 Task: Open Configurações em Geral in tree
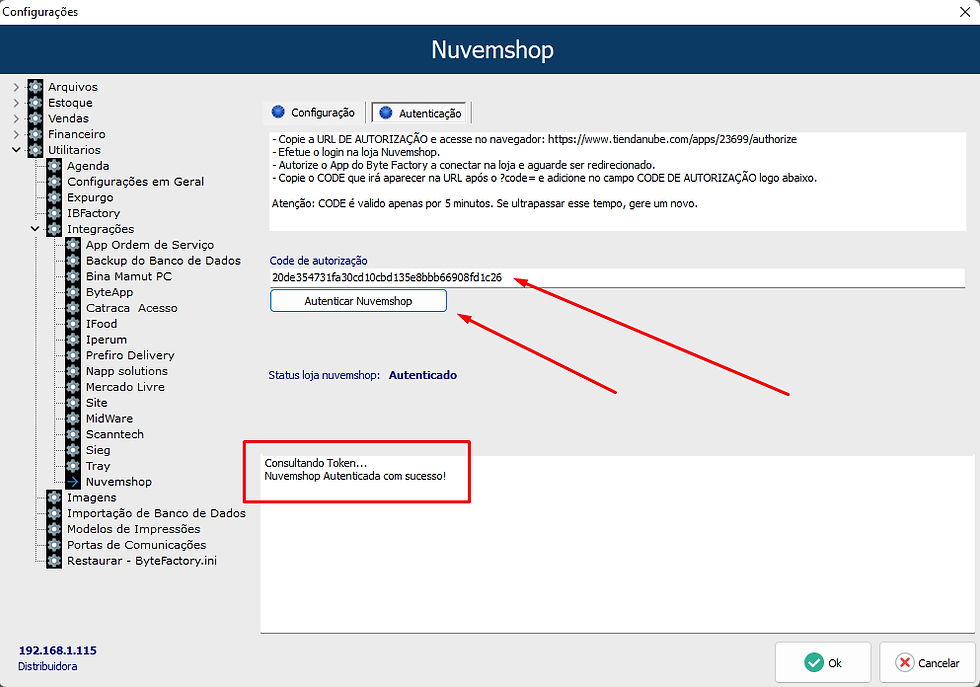click(136, 181)
